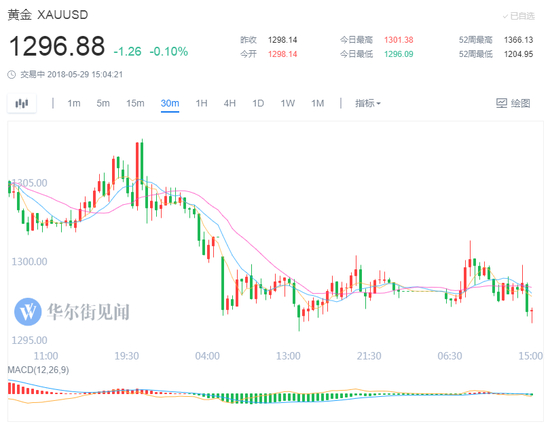
Task: Show the 1W weekly chart
Action: 288,103
